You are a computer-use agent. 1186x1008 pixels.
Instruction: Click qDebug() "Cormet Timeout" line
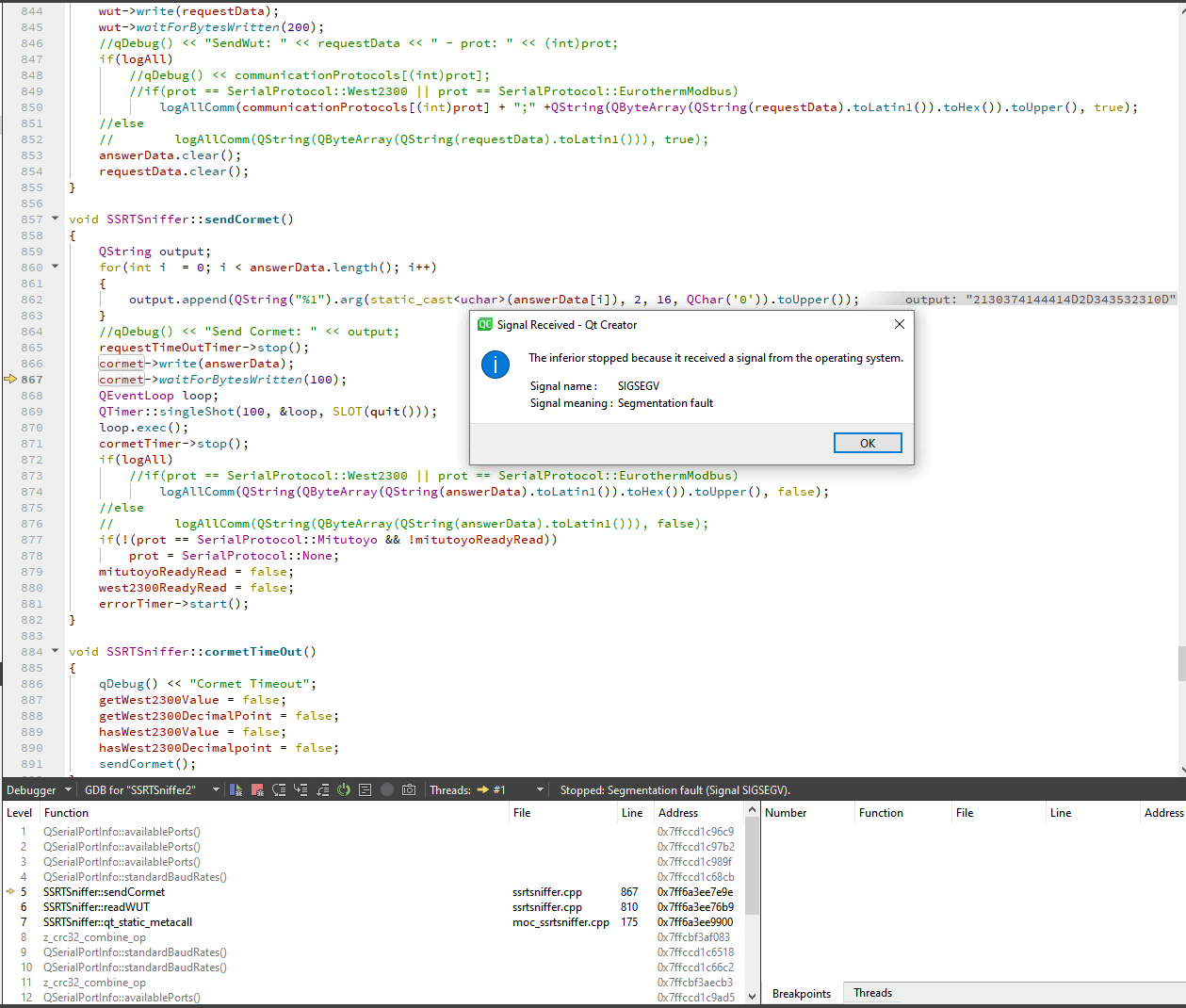[x=208, y=683]
